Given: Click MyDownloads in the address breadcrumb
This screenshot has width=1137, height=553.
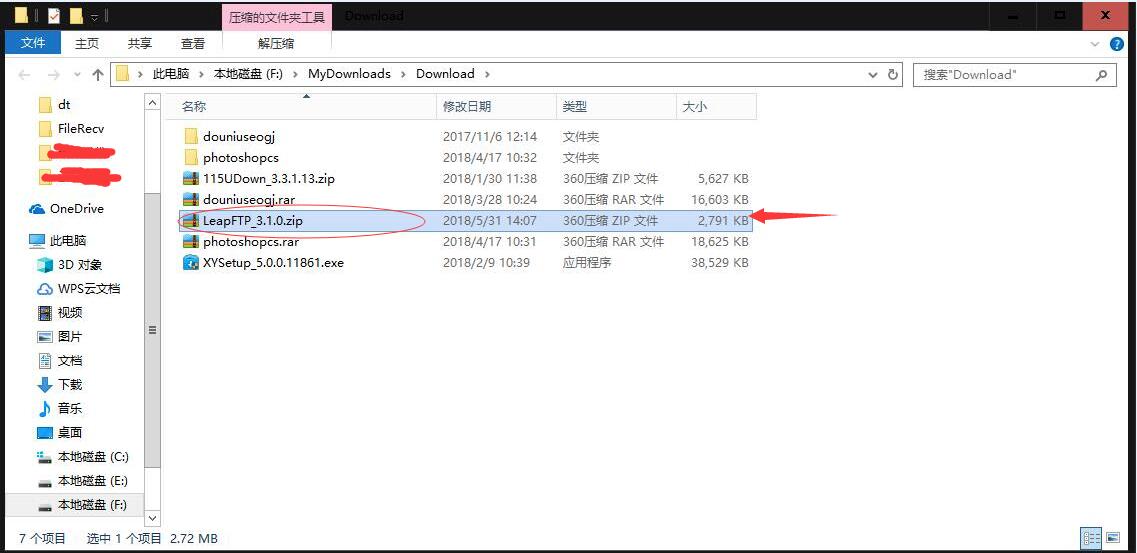Looking at the screenshot, I should pos(349,74).
